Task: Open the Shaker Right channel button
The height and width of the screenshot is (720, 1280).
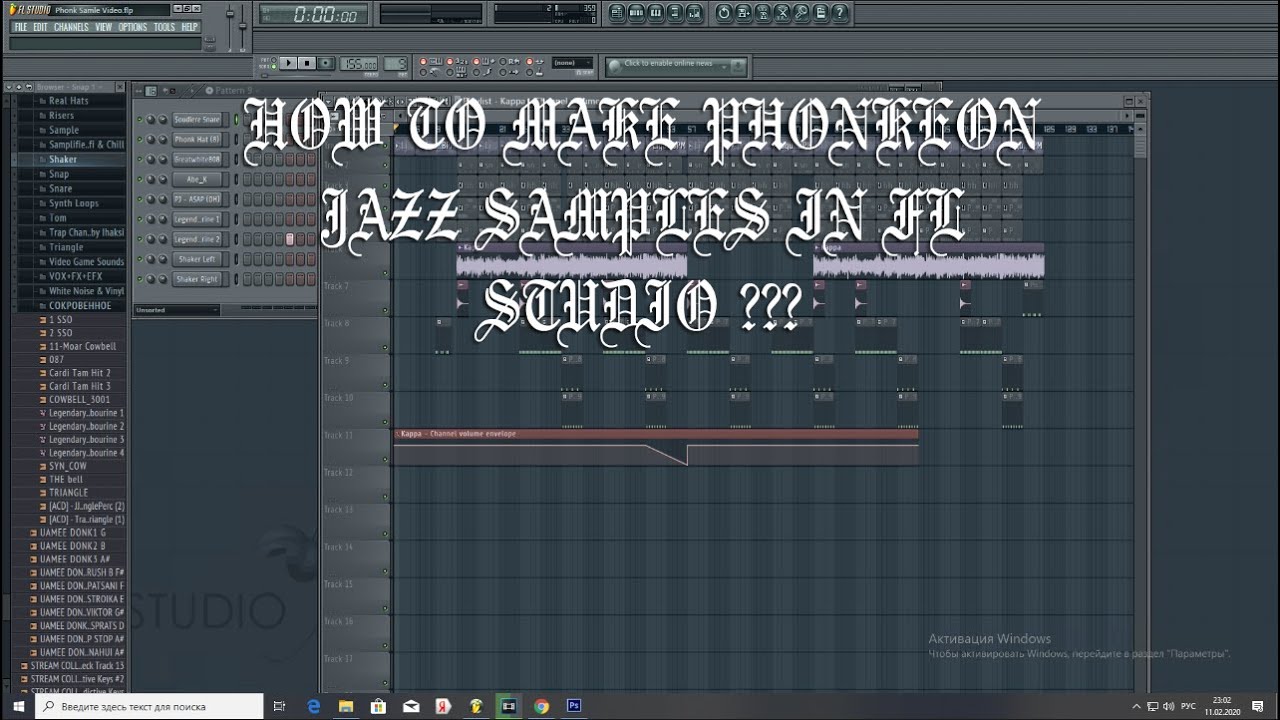Action: [197, 279]
